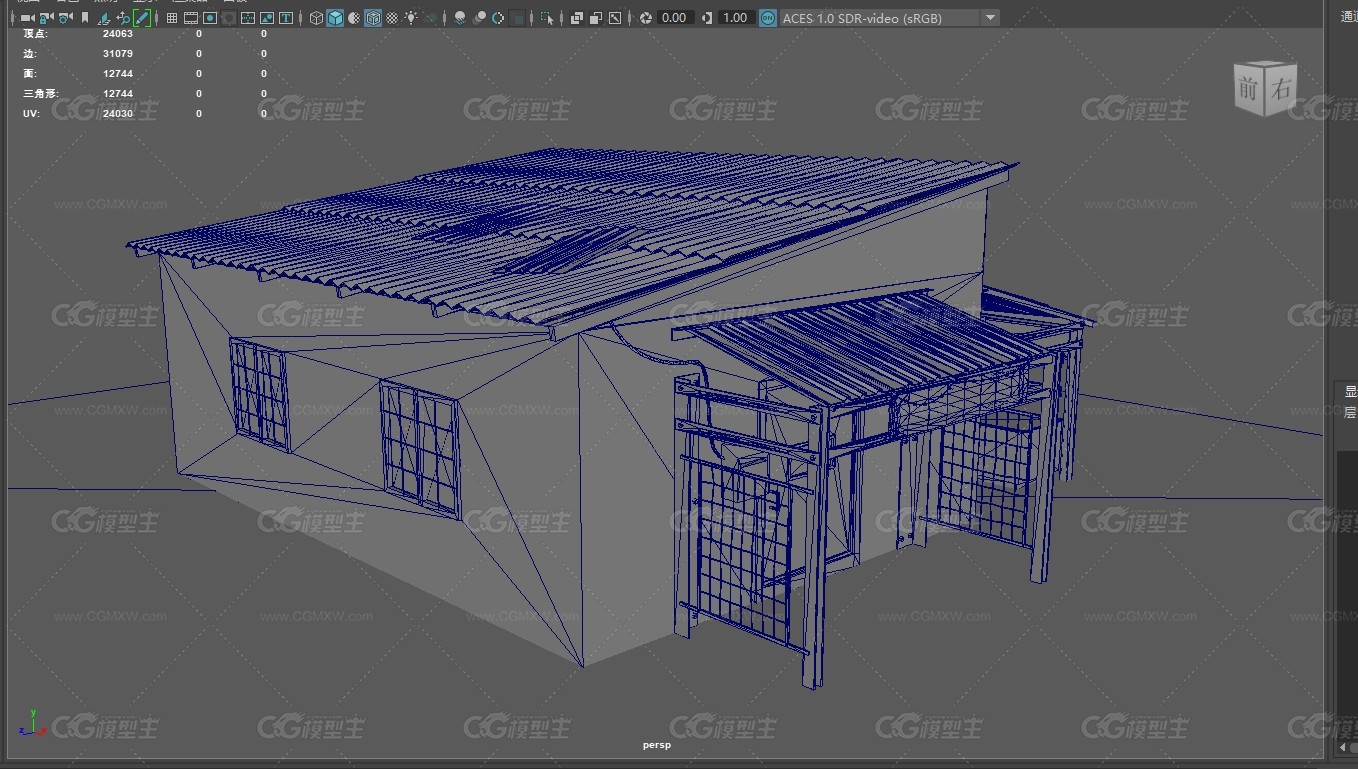Toggle 2D Pan/Zoom icon
The width and height of the screenshot is (1358, 769).
pos(123,18)
